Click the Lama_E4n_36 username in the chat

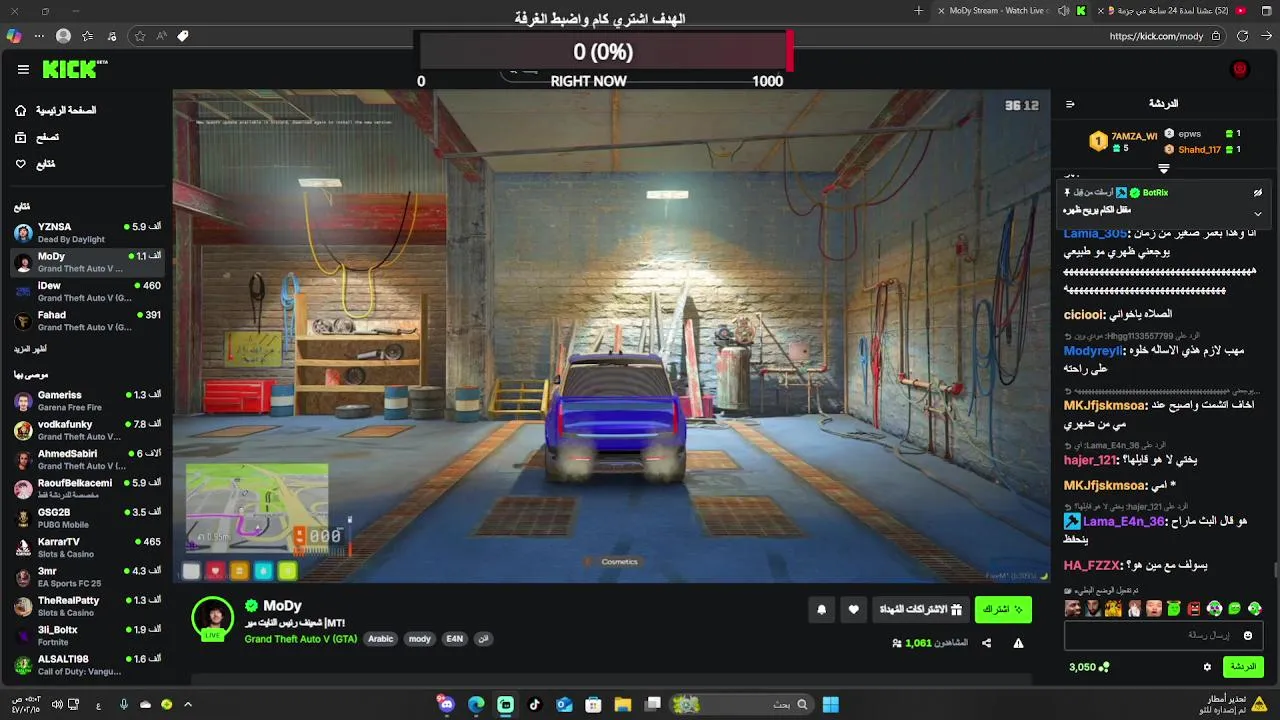click(x=1124, y=521)
